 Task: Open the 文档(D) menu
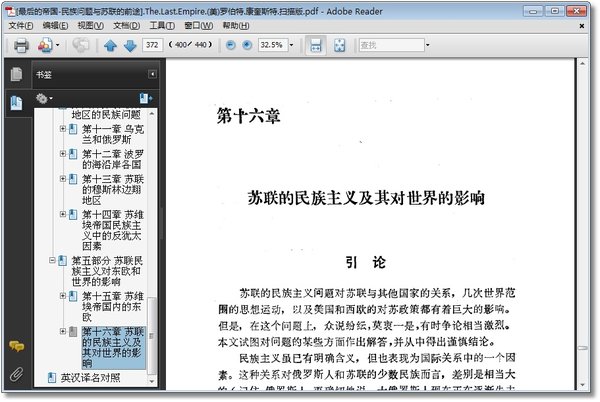click(127, 26)
